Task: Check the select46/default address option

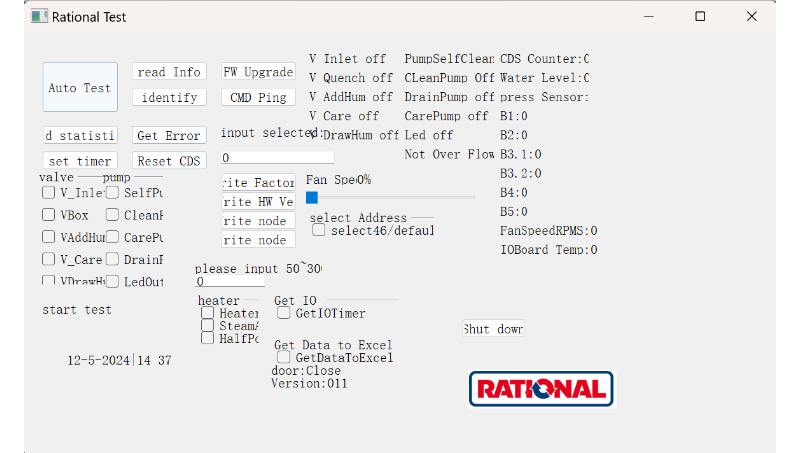Action: point(319,230)
